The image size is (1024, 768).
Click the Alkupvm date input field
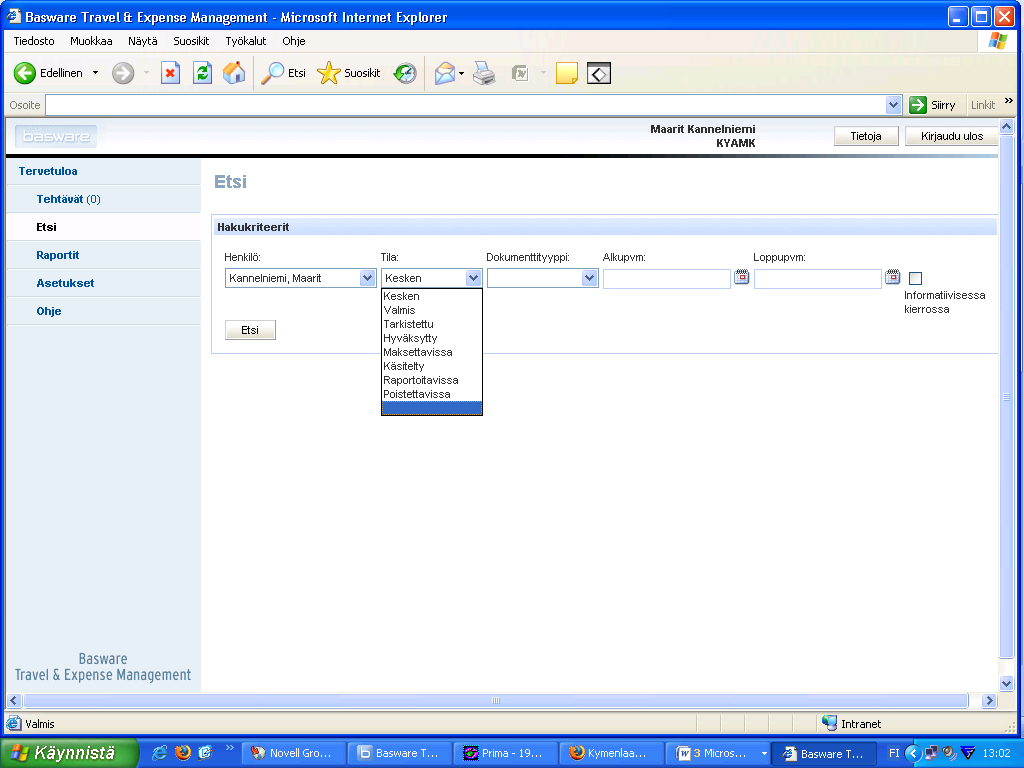point(666,278)
